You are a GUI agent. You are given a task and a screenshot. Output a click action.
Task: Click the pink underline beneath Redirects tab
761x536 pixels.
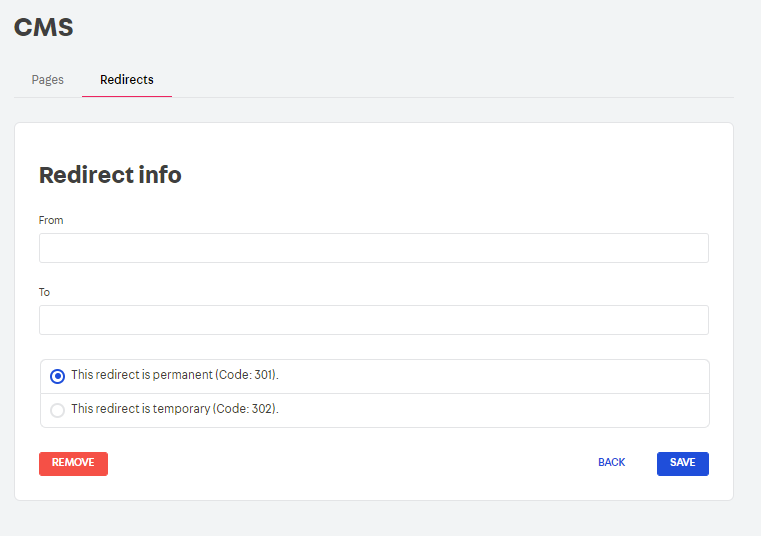127,96
